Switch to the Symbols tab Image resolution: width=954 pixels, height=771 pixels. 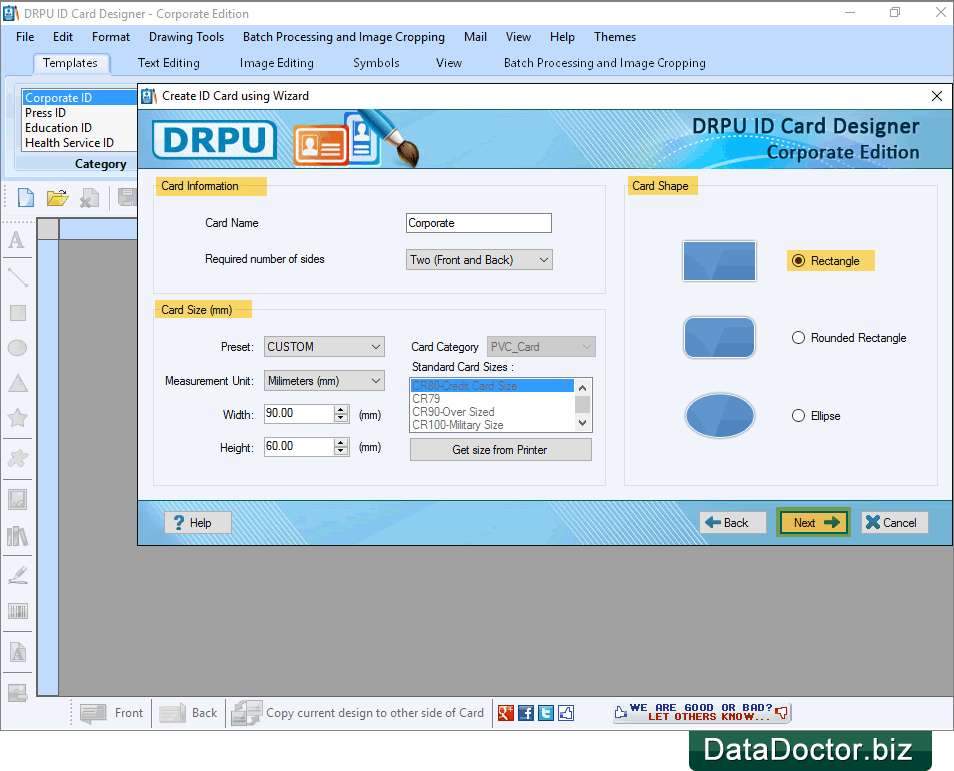coord(376,63)
